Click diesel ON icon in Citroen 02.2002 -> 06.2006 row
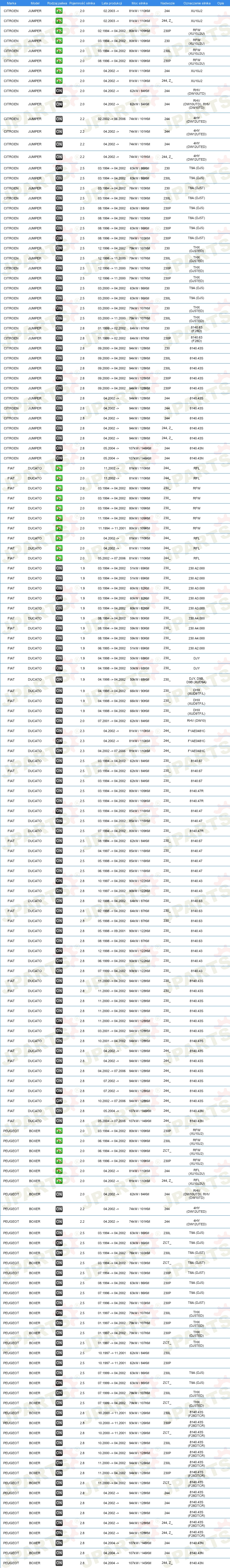This screenshot has height=1568, width=230. click(59, 119)
